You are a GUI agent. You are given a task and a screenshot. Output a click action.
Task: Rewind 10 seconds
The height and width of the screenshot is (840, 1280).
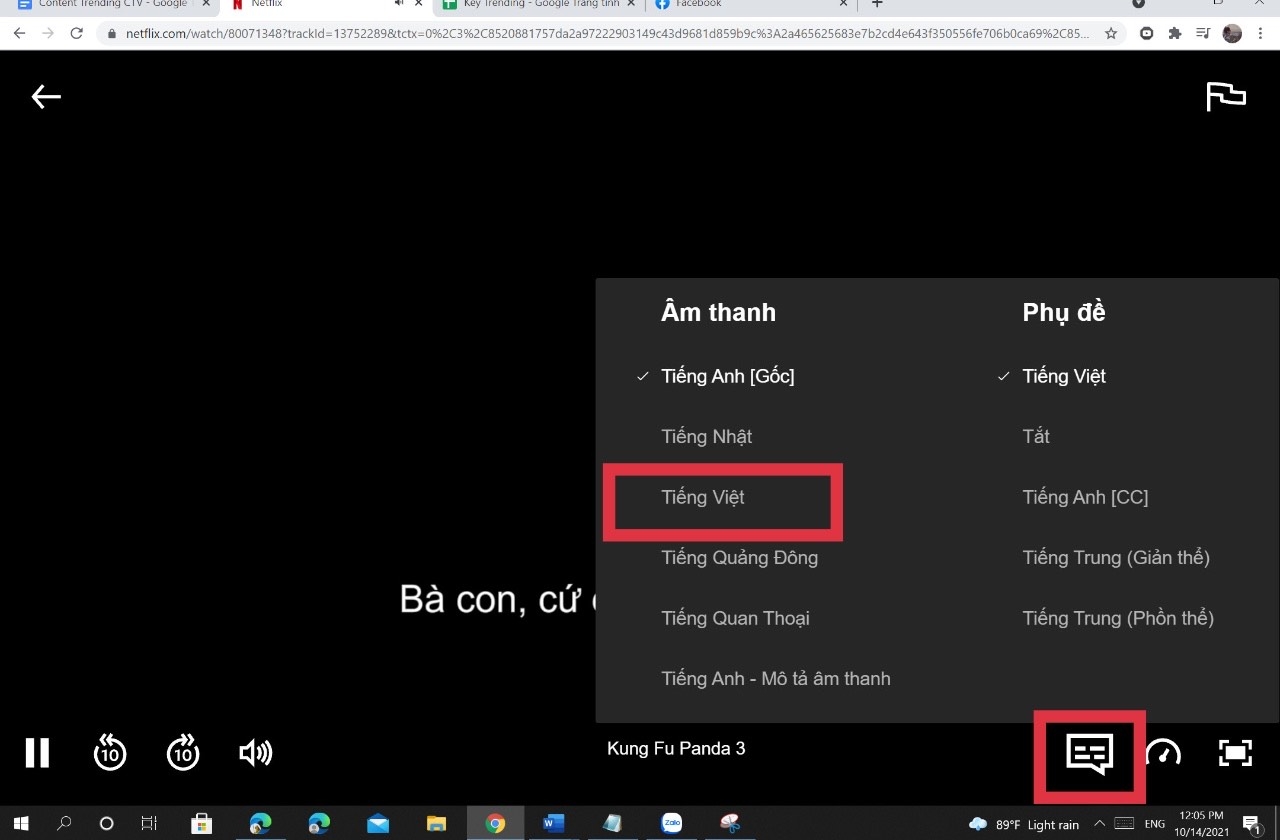click(110, 752)
